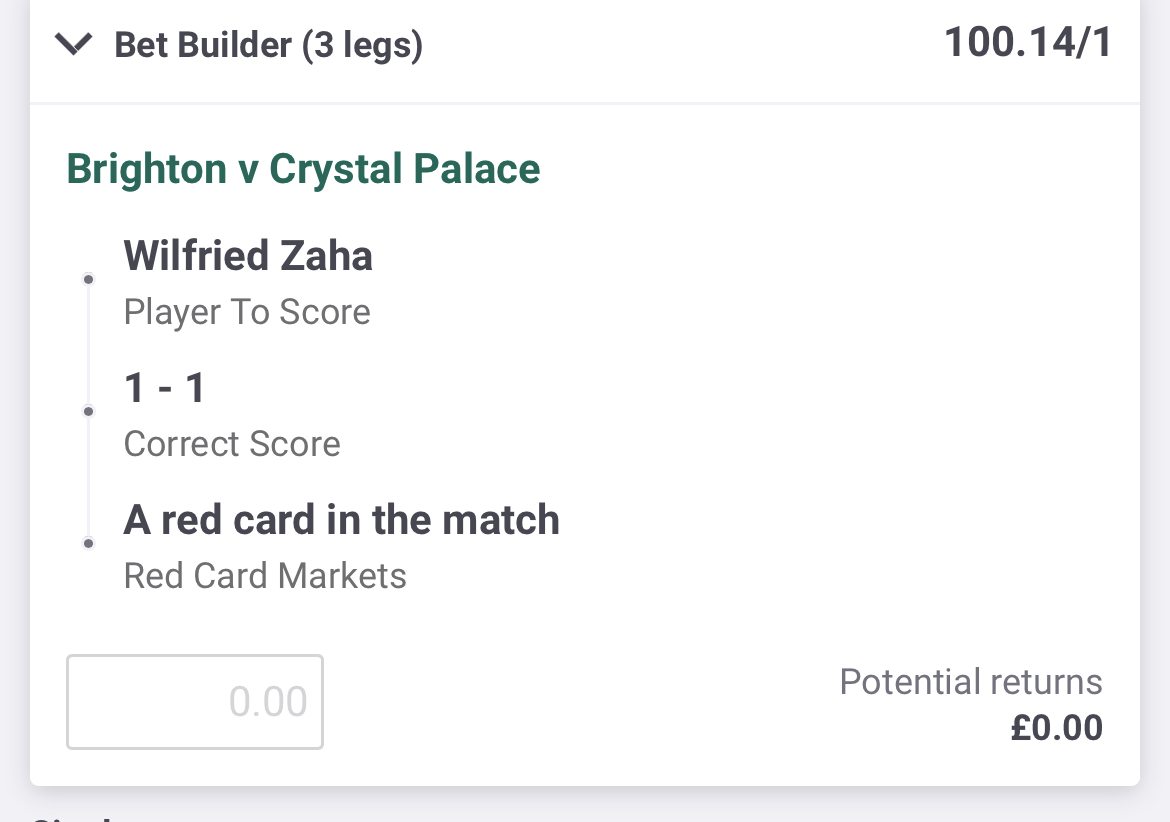Screen dimensions: 1170x822
Task: Click the 1 - 1 scoreline selection
Action: pyautogui.click(x=164, y=388)
